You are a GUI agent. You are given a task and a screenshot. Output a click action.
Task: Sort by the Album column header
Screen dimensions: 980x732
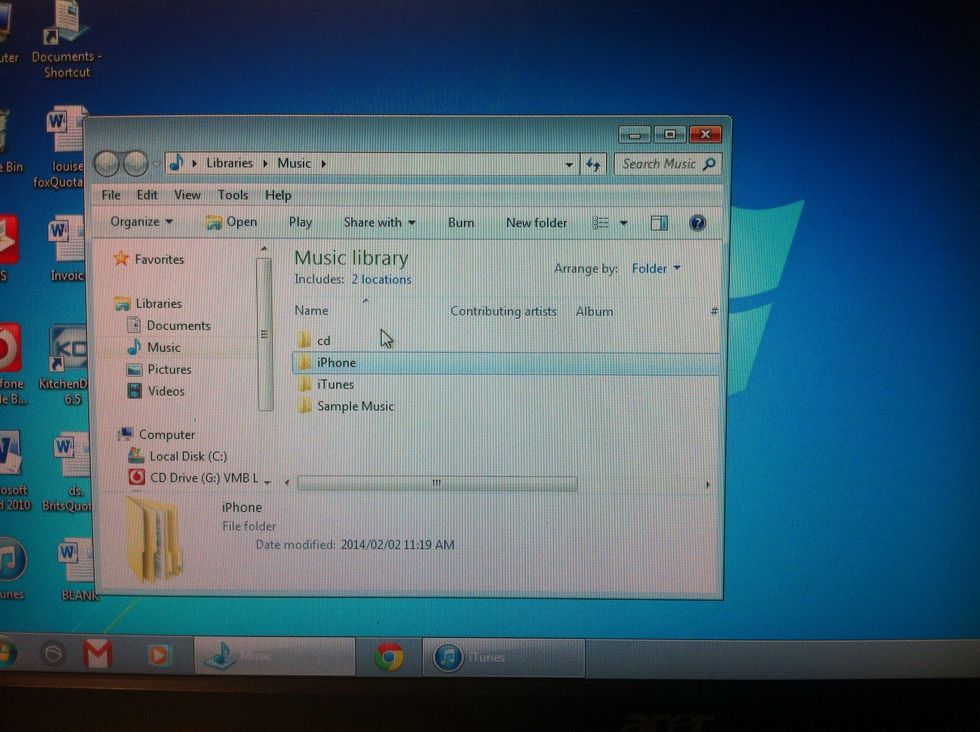pyautogui.click(x=594, y=311)
